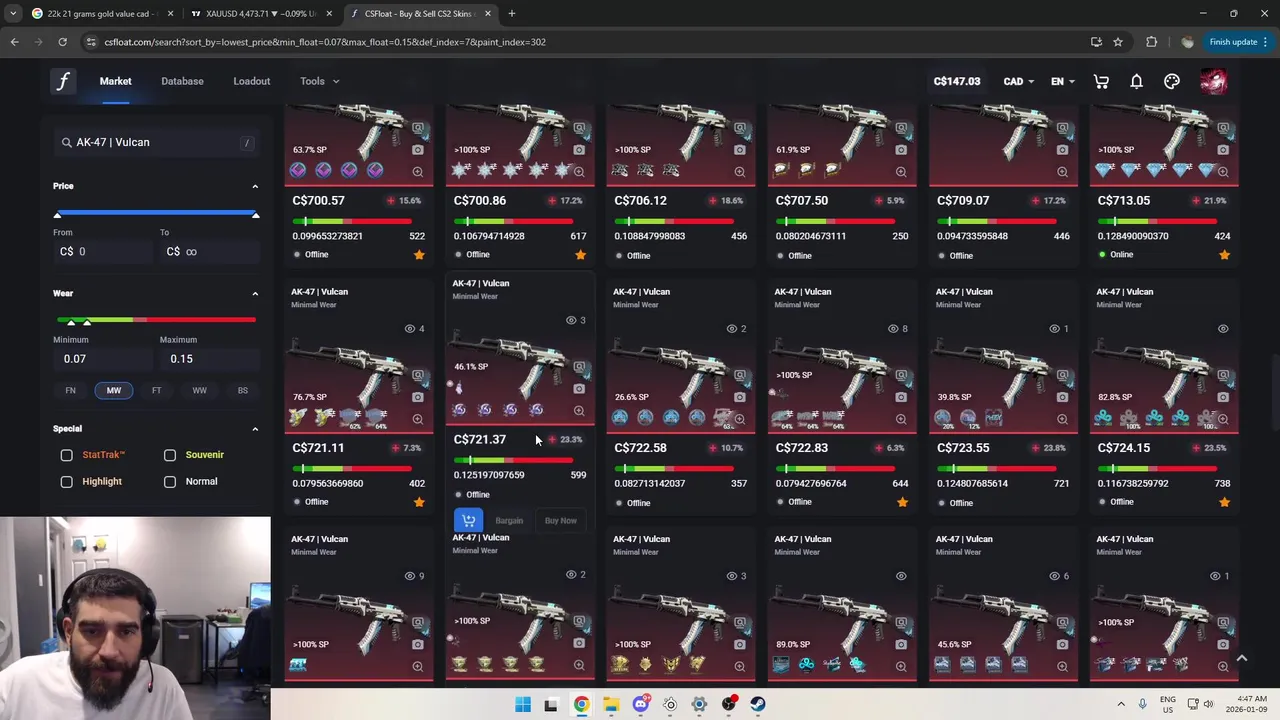Viewport: 1280px width, 720px height.
Task: Go to the Database tab
Action: [182, 81]
